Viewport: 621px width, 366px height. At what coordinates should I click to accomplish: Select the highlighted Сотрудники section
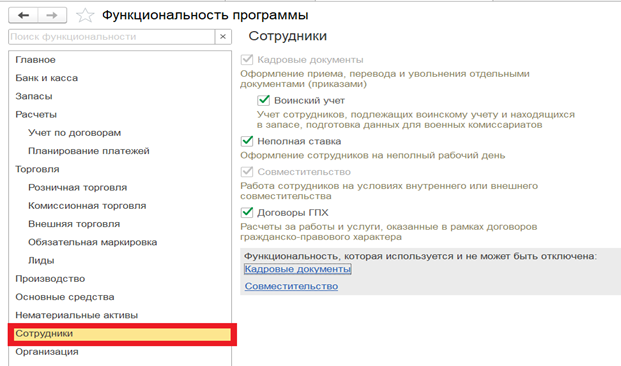click(122, 334)
